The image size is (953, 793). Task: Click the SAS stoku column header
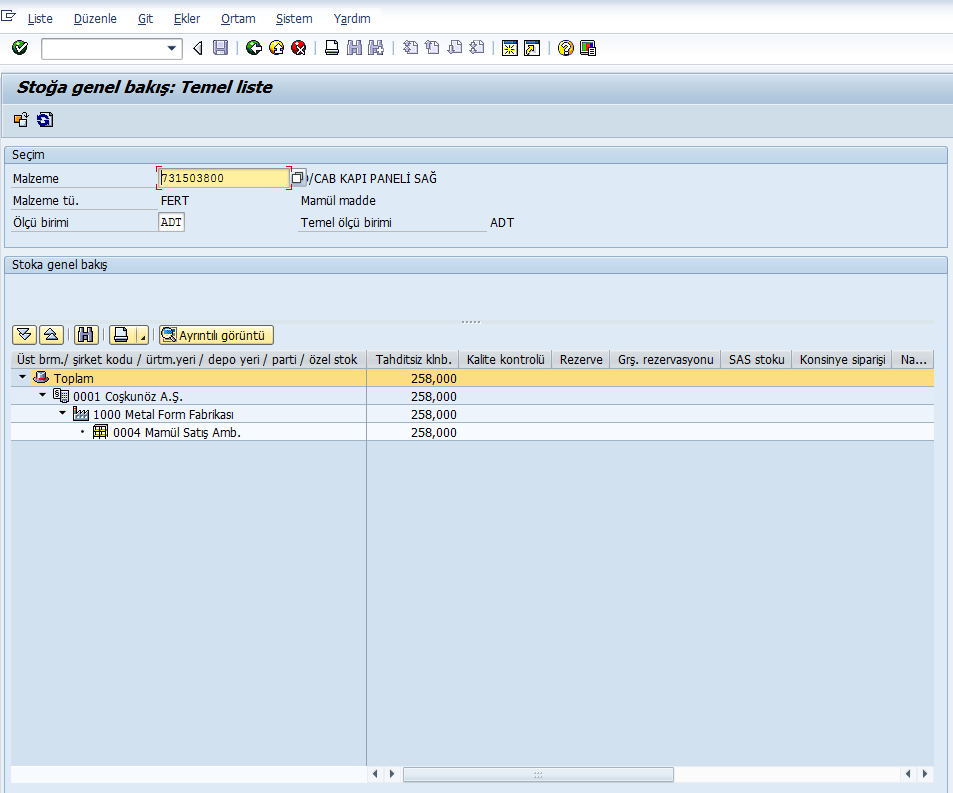pyautogui.click(x=757, y=359)
